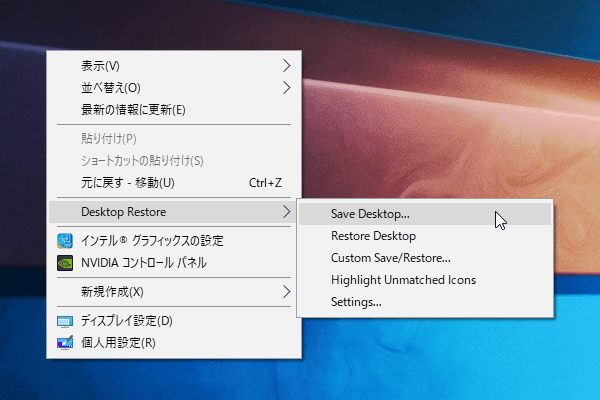Screen dimensions: 600x400
Task: Select Highlight Unmatched Icons option
Action: click(425, 280)
